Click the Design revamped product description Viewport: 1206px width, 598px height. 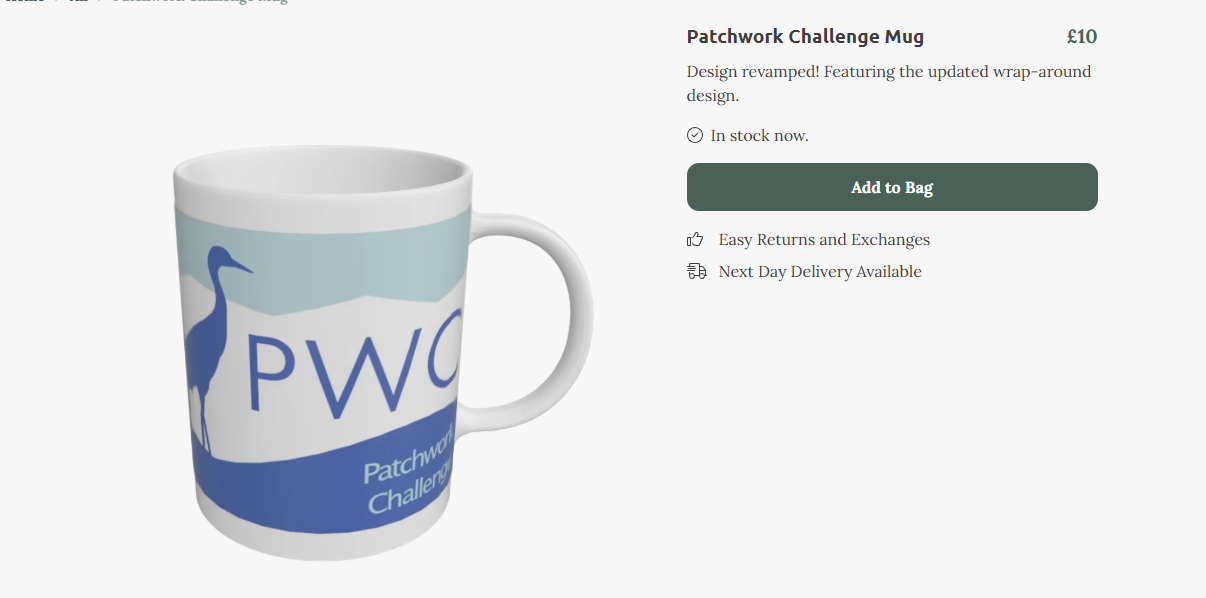coord(889,84)
